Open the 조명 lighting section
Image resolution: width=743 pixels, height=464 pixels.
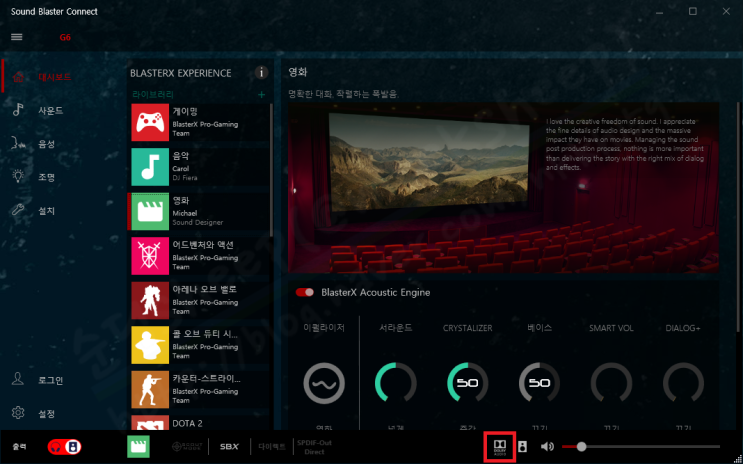(x=46, y=177)
